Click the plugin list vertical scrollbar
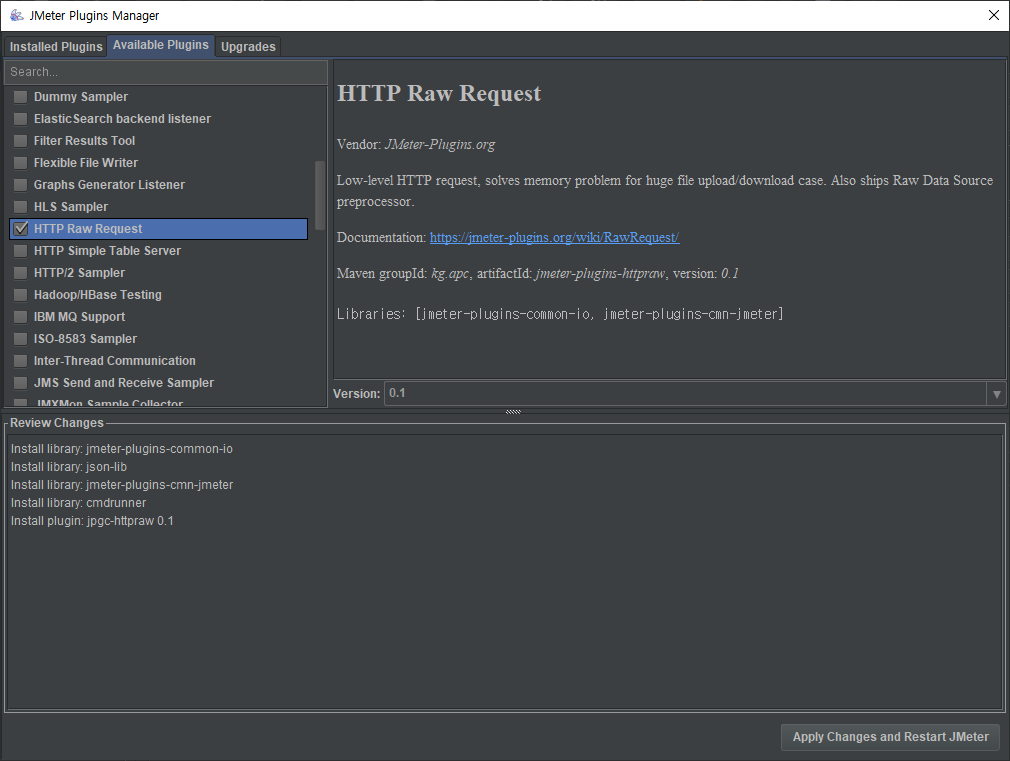 319,195
